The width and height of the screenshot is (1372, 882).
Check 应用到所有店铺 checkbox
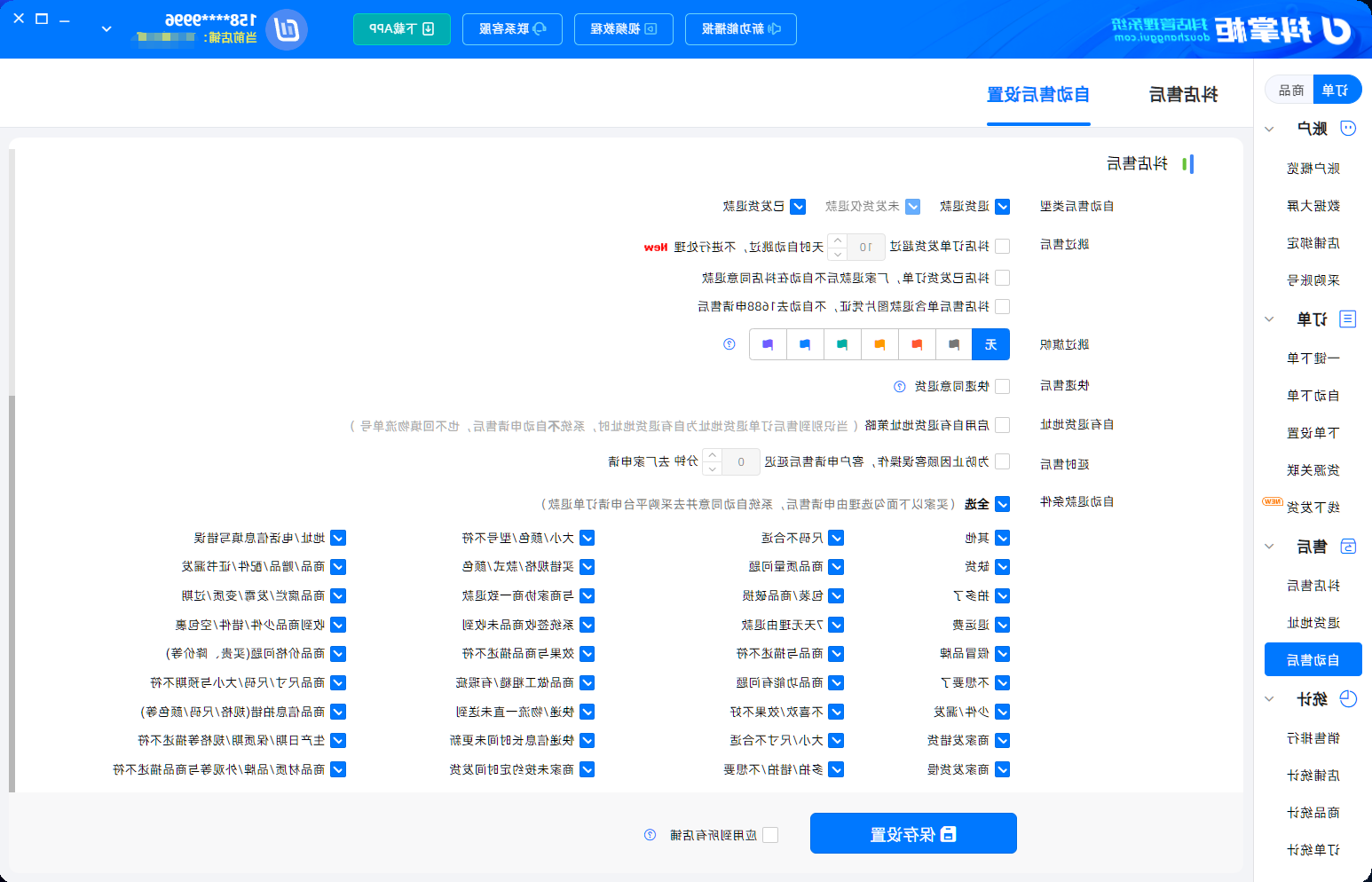tap(770, 835)
